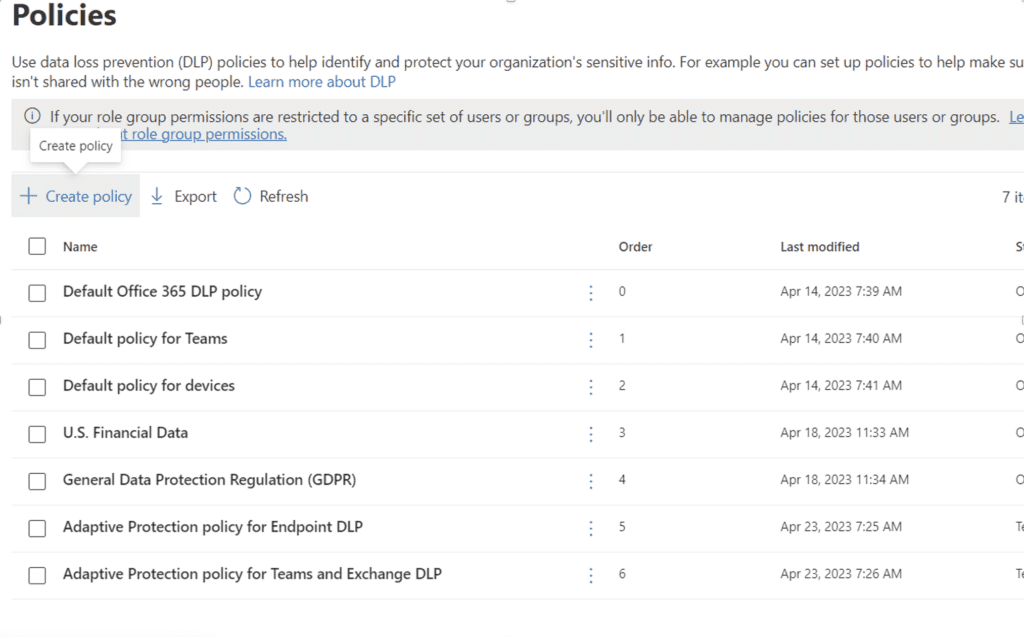Open more actions for Adaptive Protection Endpoint DLP

591,528
